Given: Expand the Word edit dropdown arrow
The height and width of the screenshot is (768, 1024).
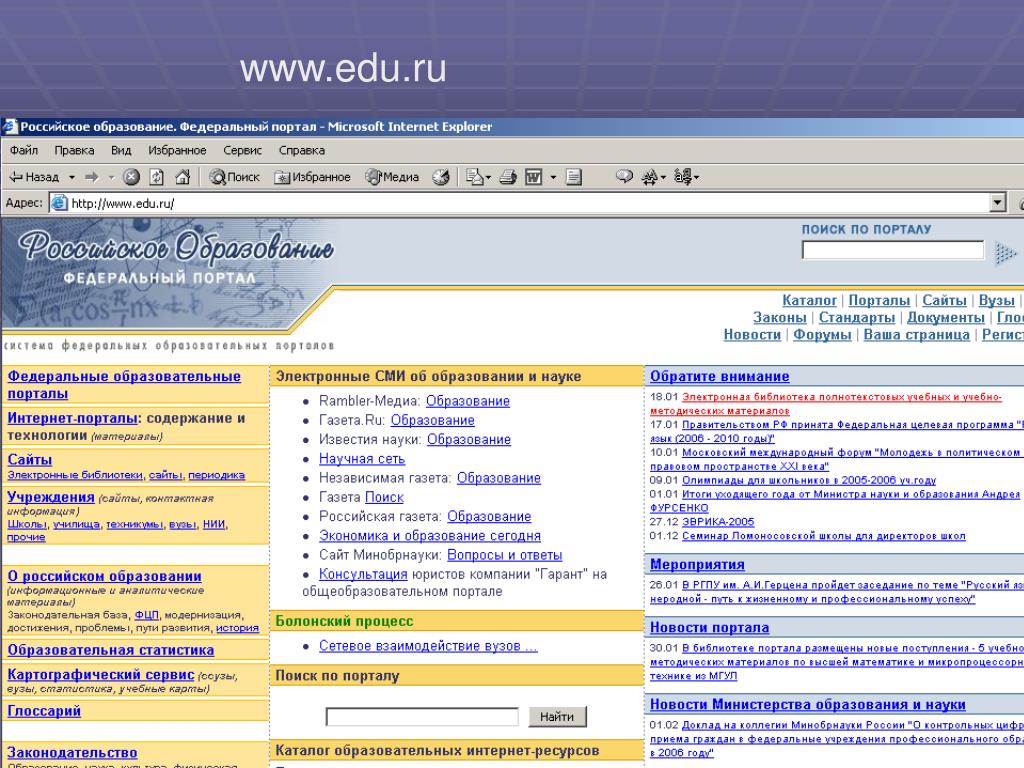Looking at the screenshot, I should pos(553,177).
